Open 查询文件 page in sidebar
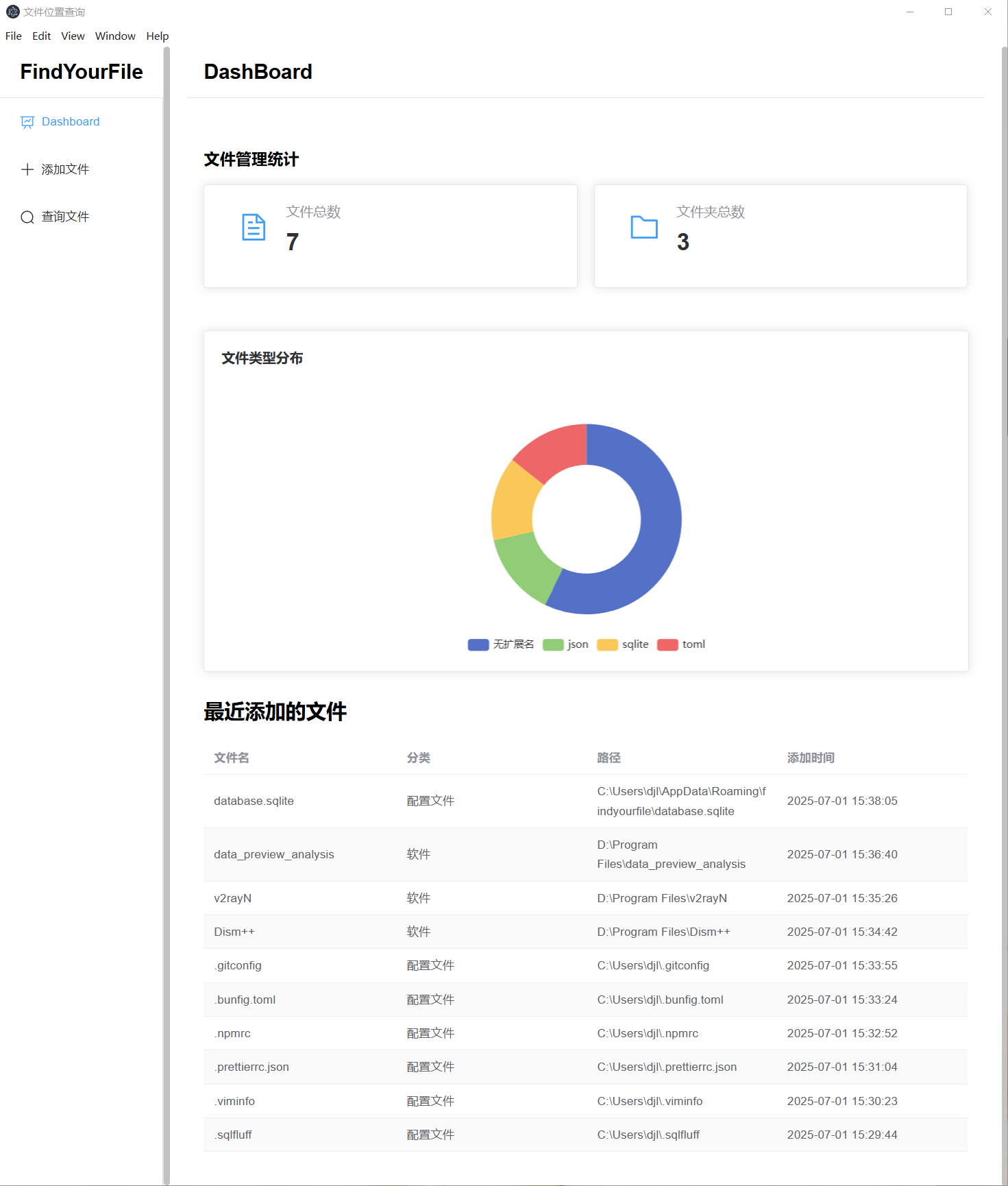 pos(65,217)
